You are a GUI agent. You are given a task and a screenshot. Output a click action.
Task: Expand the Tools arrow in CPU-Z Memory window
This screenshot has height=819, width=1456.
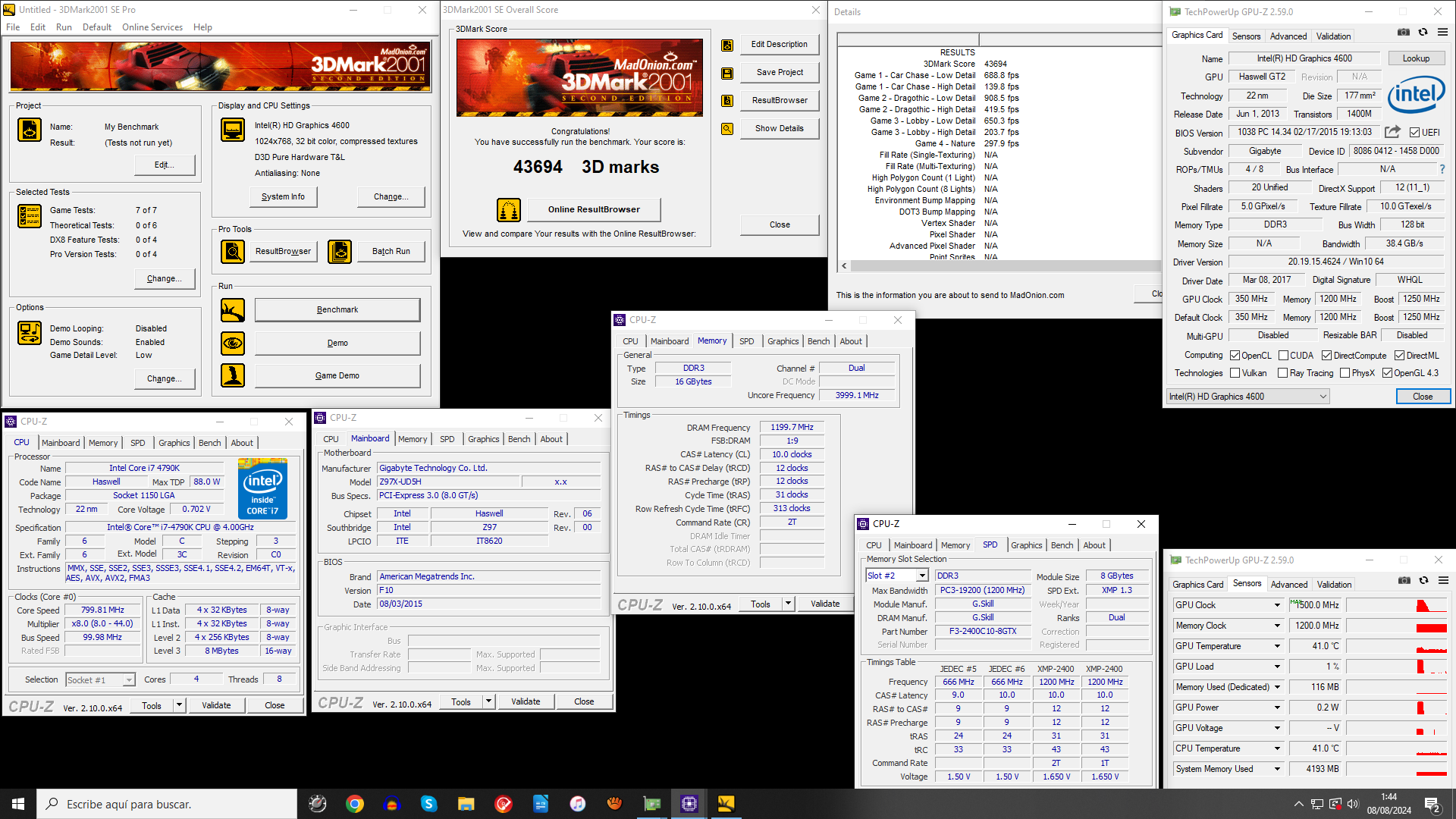(789, 604)
